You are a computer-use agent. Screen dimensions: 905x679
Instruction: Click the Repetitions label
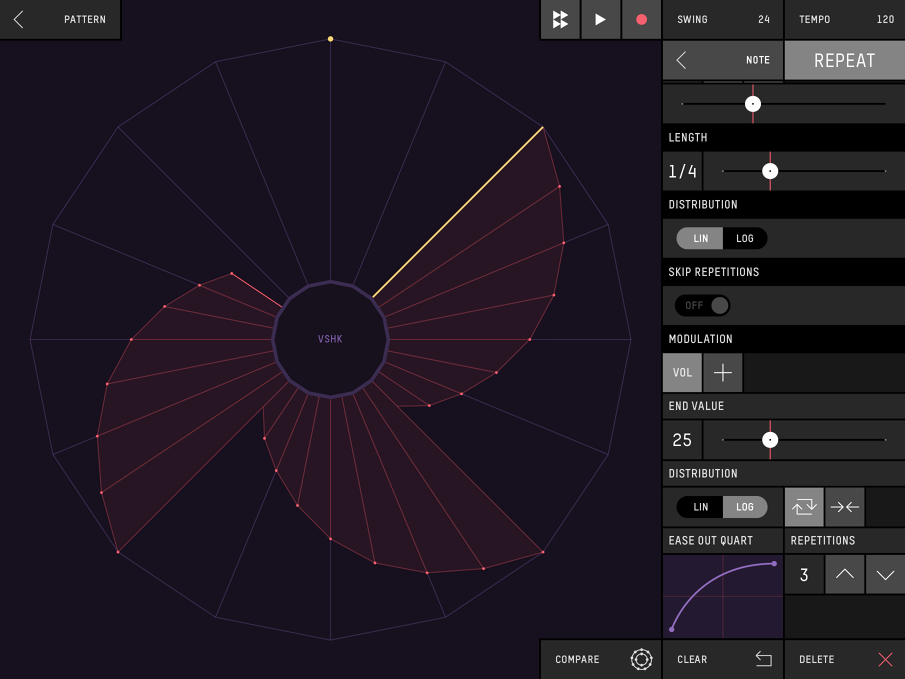point(822,541)
